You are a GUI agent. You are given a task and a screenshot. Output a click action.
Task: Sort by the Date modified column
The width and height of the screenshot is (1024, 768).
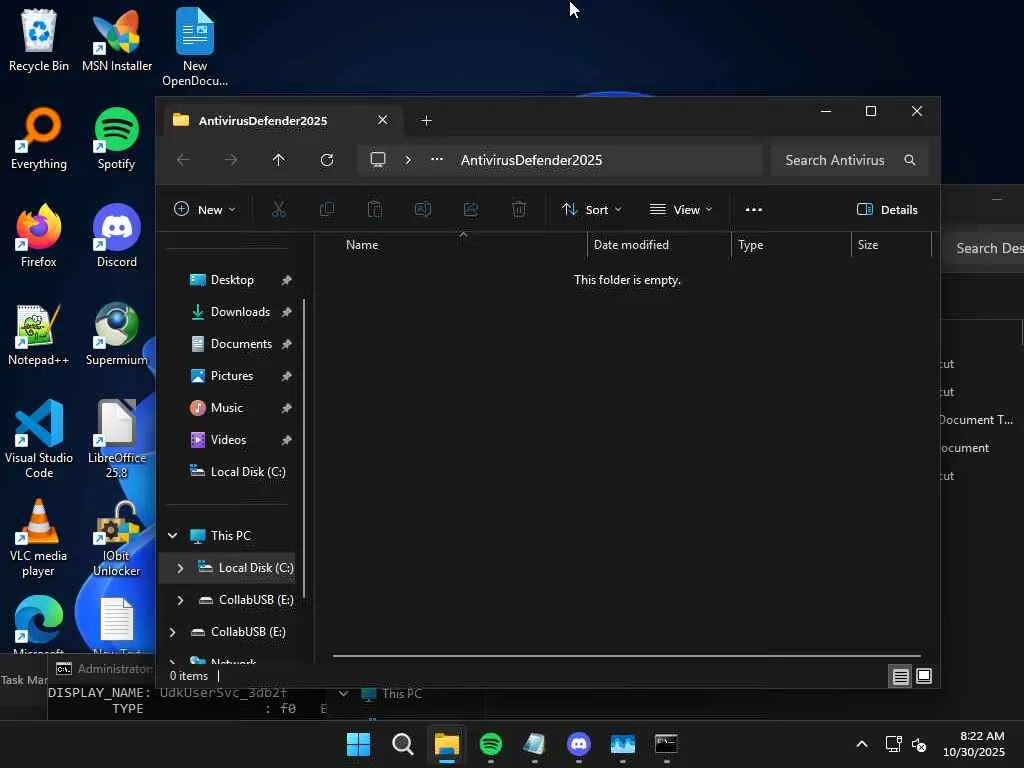(x=631, y=245)
